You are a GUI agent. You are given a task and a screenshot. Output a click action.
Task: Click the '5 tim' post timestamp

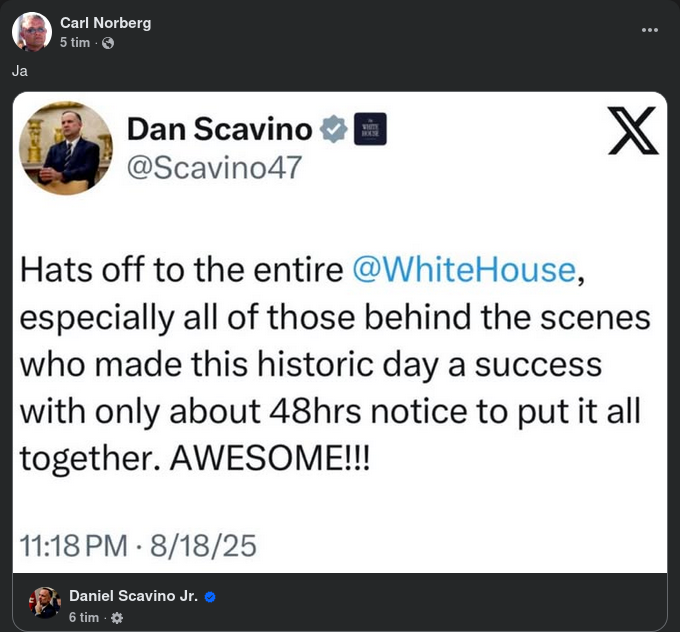click(x=74, y=43)
